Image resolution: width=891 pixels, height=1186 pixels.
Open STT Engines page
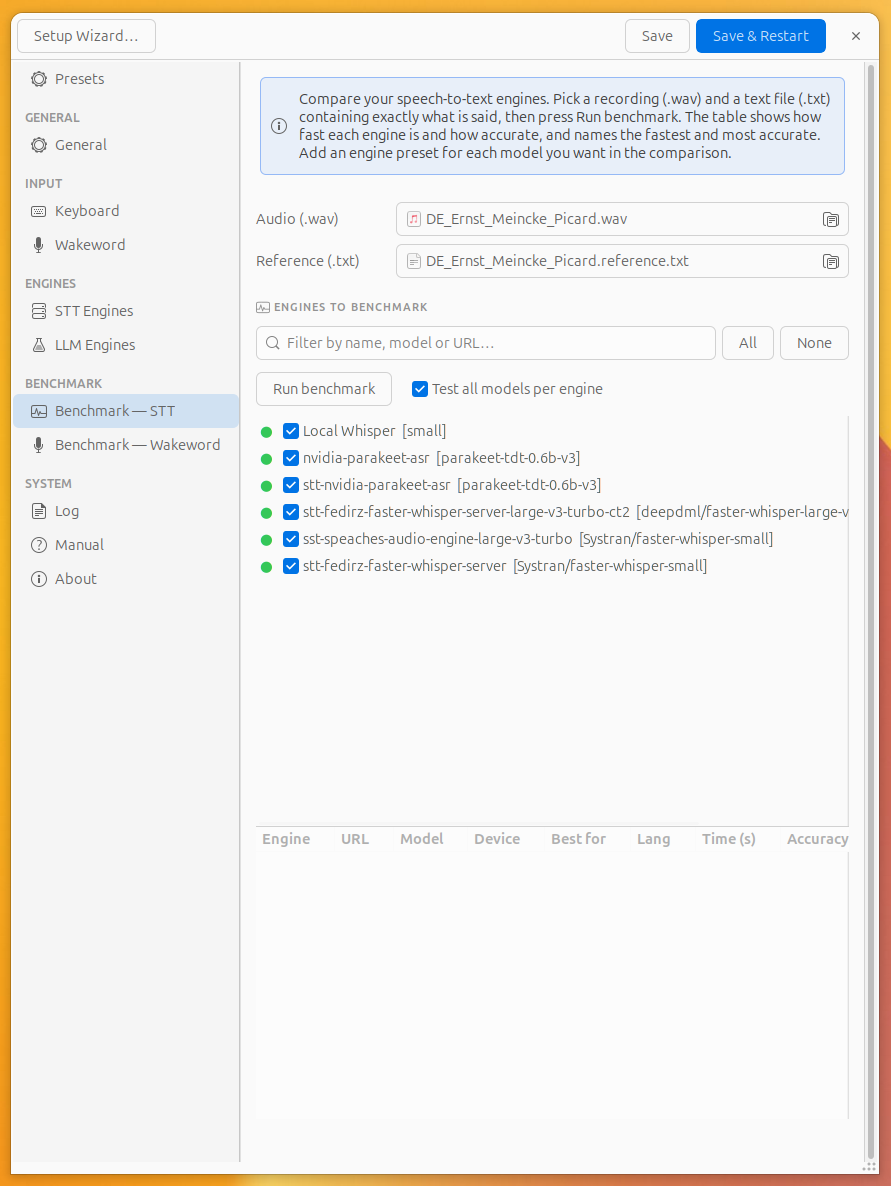(x=126, y=311)
